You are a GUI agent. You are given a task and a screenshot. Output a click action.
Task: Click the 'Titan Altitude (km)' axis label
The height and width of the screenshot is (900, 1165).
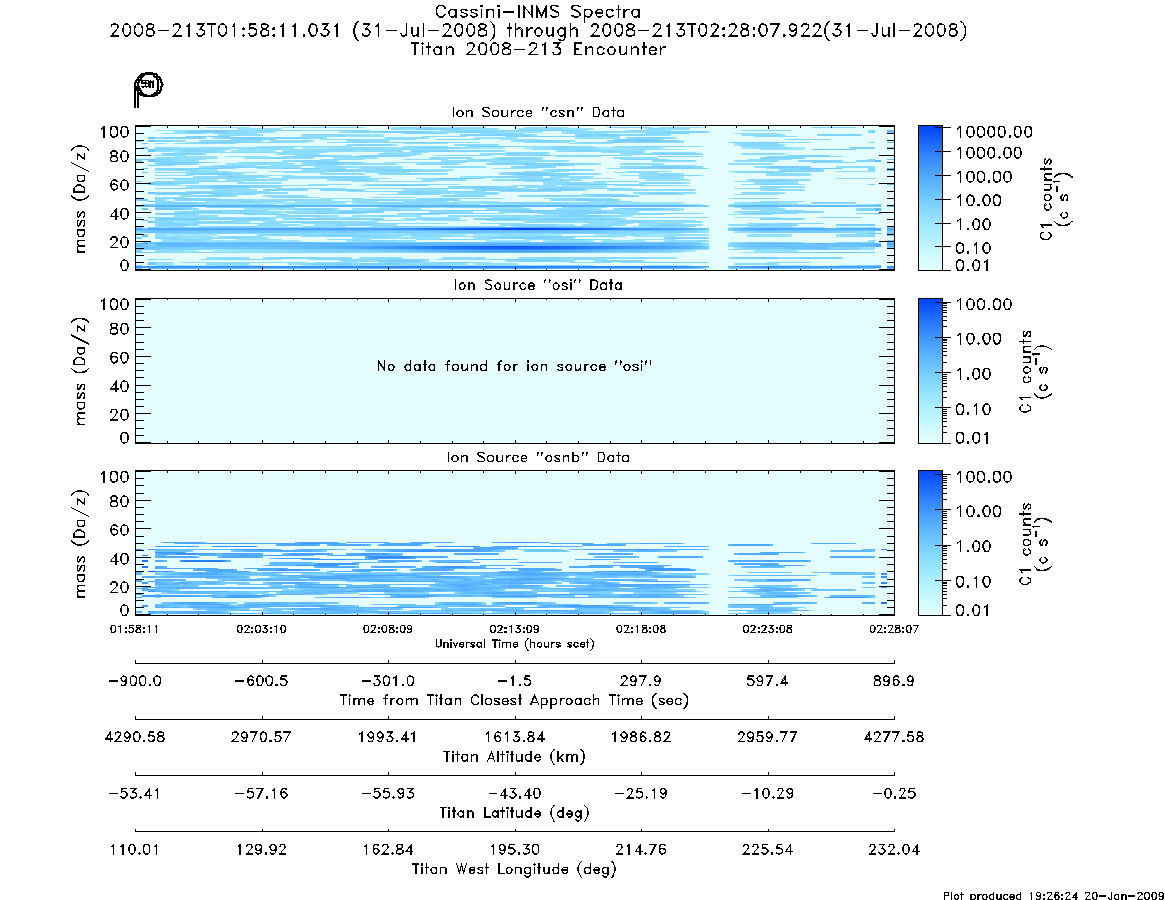pos(514,757)
